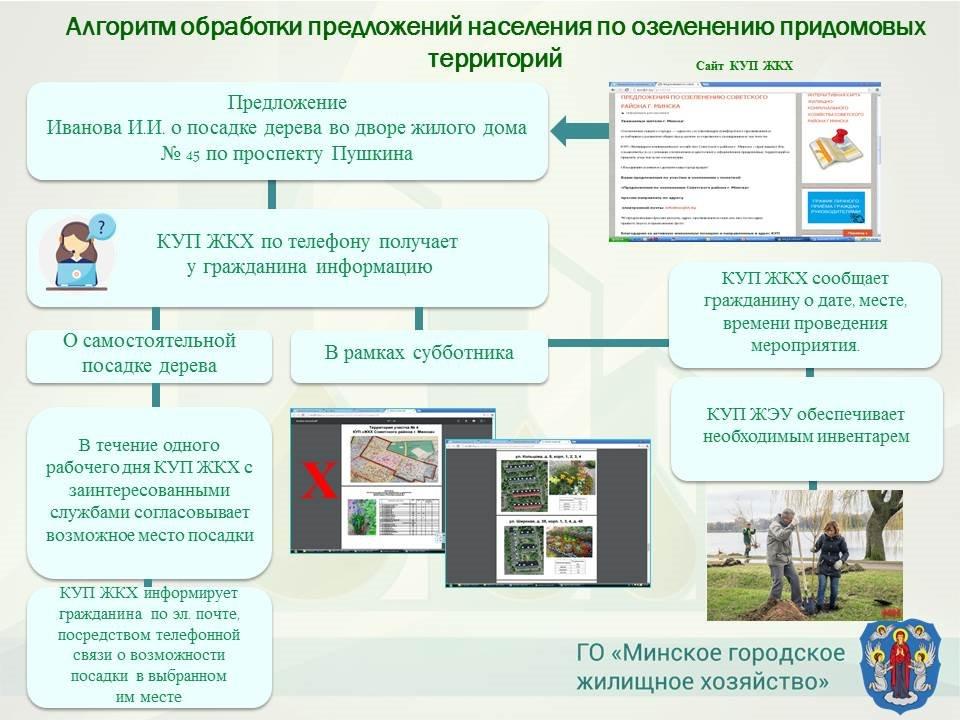Click the Minsk coat of arms emblem

tap(900, 667)
